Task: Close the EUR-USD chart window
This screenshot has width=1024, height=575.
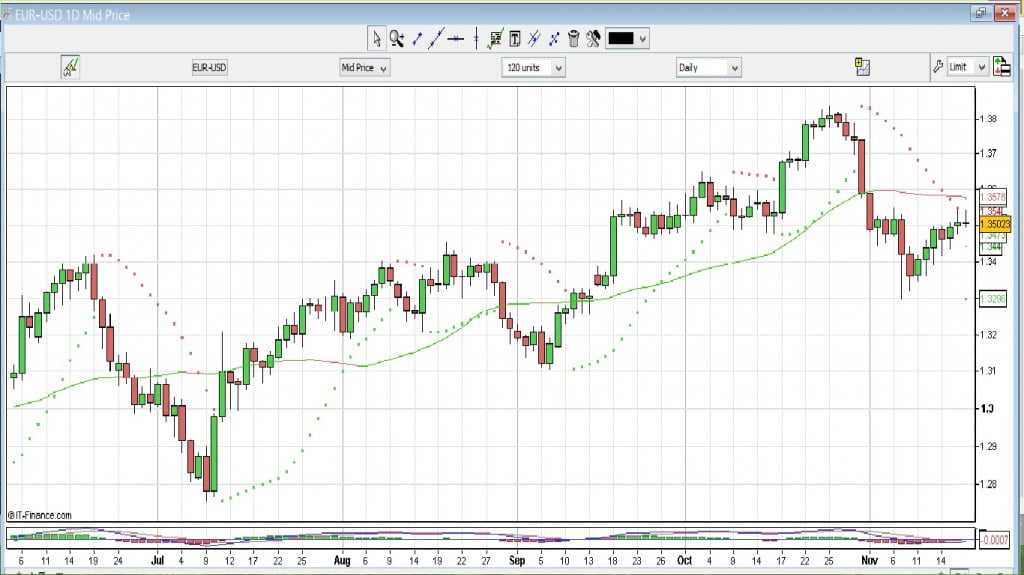Action: (x=1004, y=13)
